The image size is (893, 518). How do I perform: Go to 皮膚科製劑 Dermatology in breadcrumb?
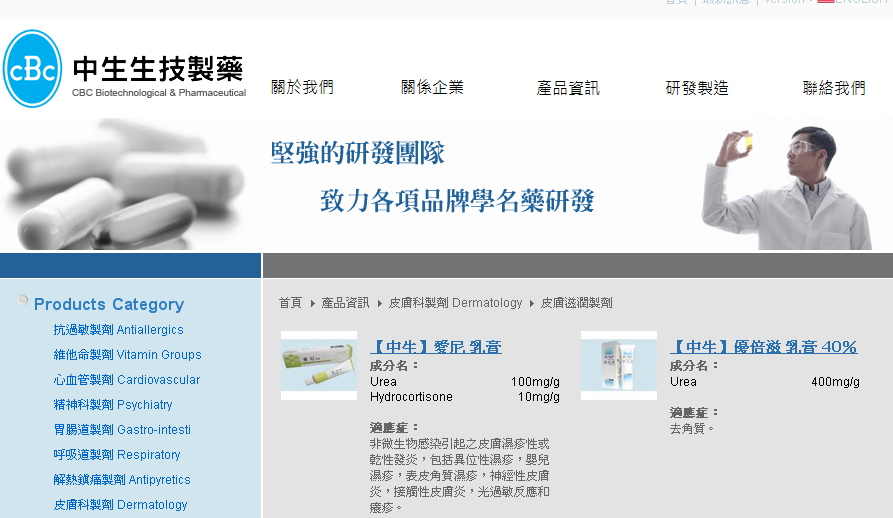coord(455,303)
